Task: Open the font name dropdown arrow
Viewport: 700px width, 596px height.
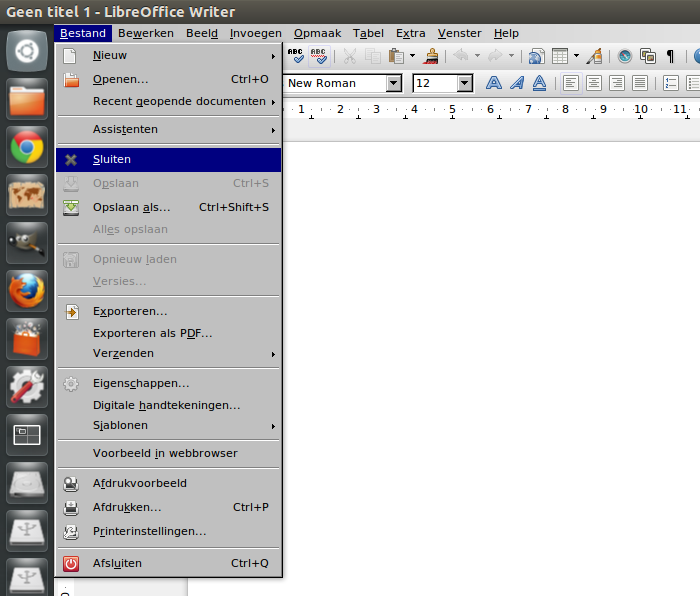Action: click(x=393, y=83)
